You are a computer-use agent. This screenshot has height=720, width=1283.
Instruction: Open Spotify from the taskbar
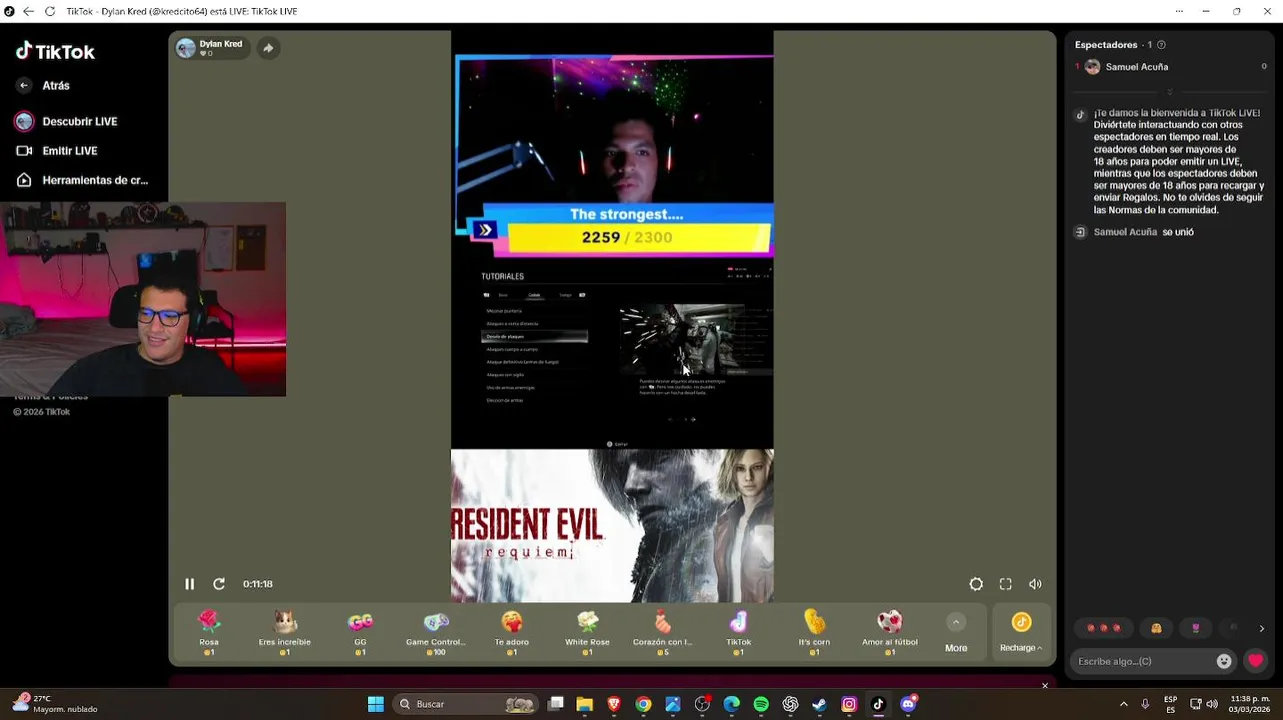tap(761, 704)
